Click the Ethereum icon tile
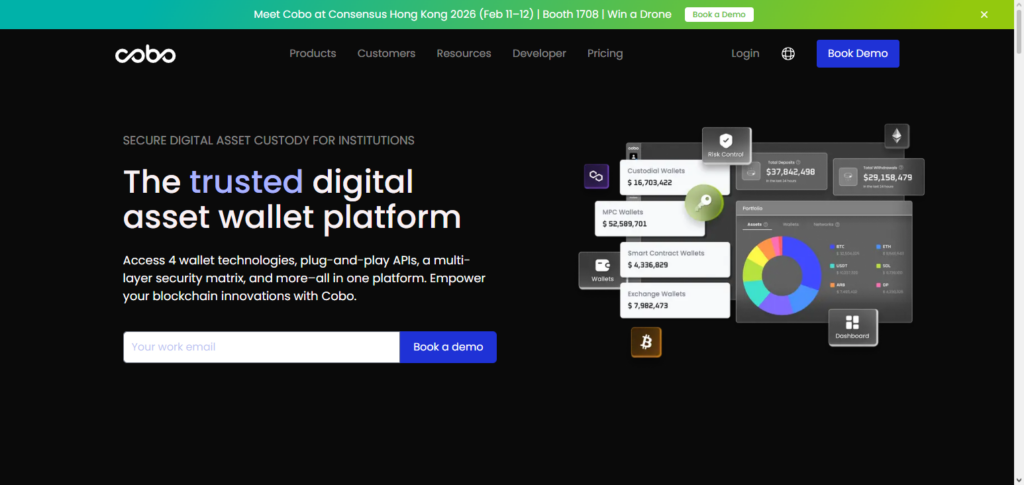1024x485 pixels. [896, 136]
